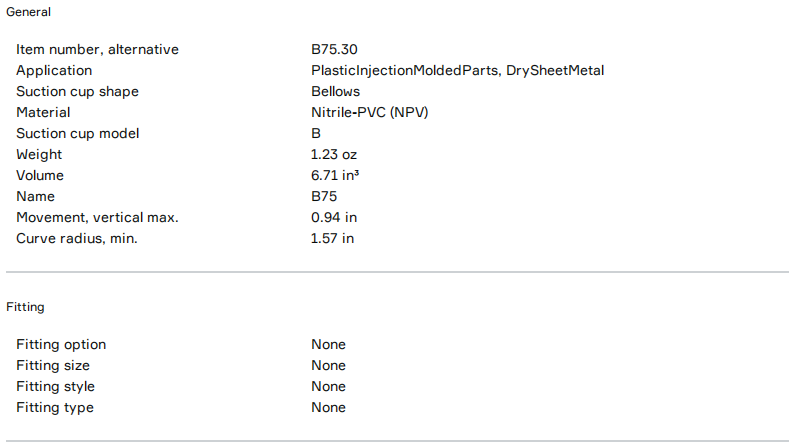The width and height of the screenshot is (789, 448).
Task: Click the Curve radius, min. label
Action: tap(75, 238)
